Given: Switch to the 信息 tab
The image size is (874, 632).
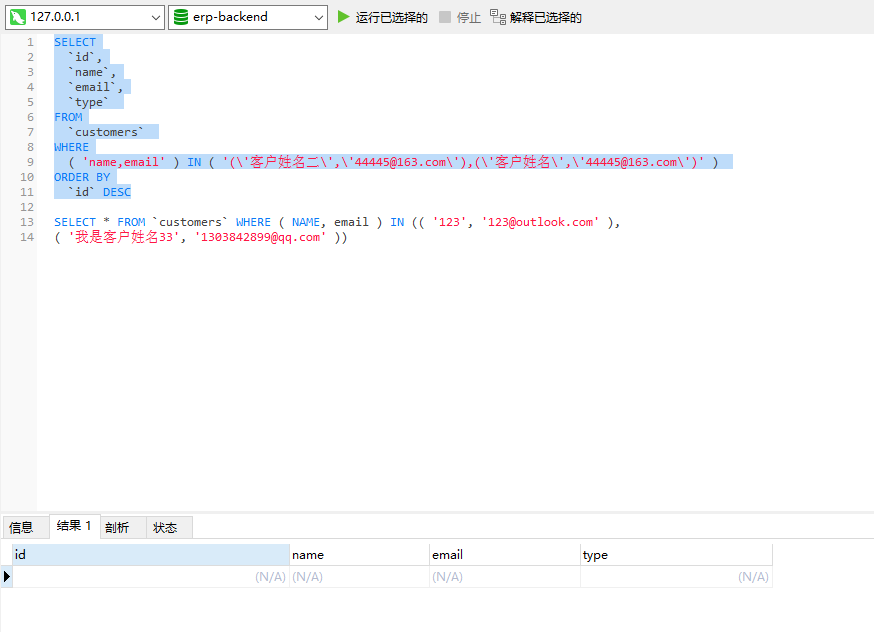Looking at the screenshot, I should tap(22, 527).
